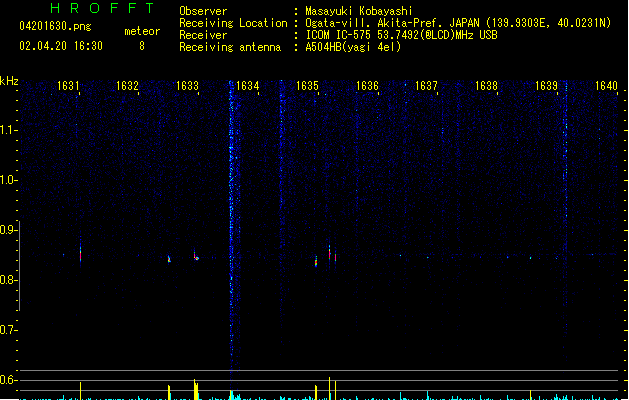Click the 1637 time marker
The width and height of the screenshot is (629, 400).
pos(426,86)
